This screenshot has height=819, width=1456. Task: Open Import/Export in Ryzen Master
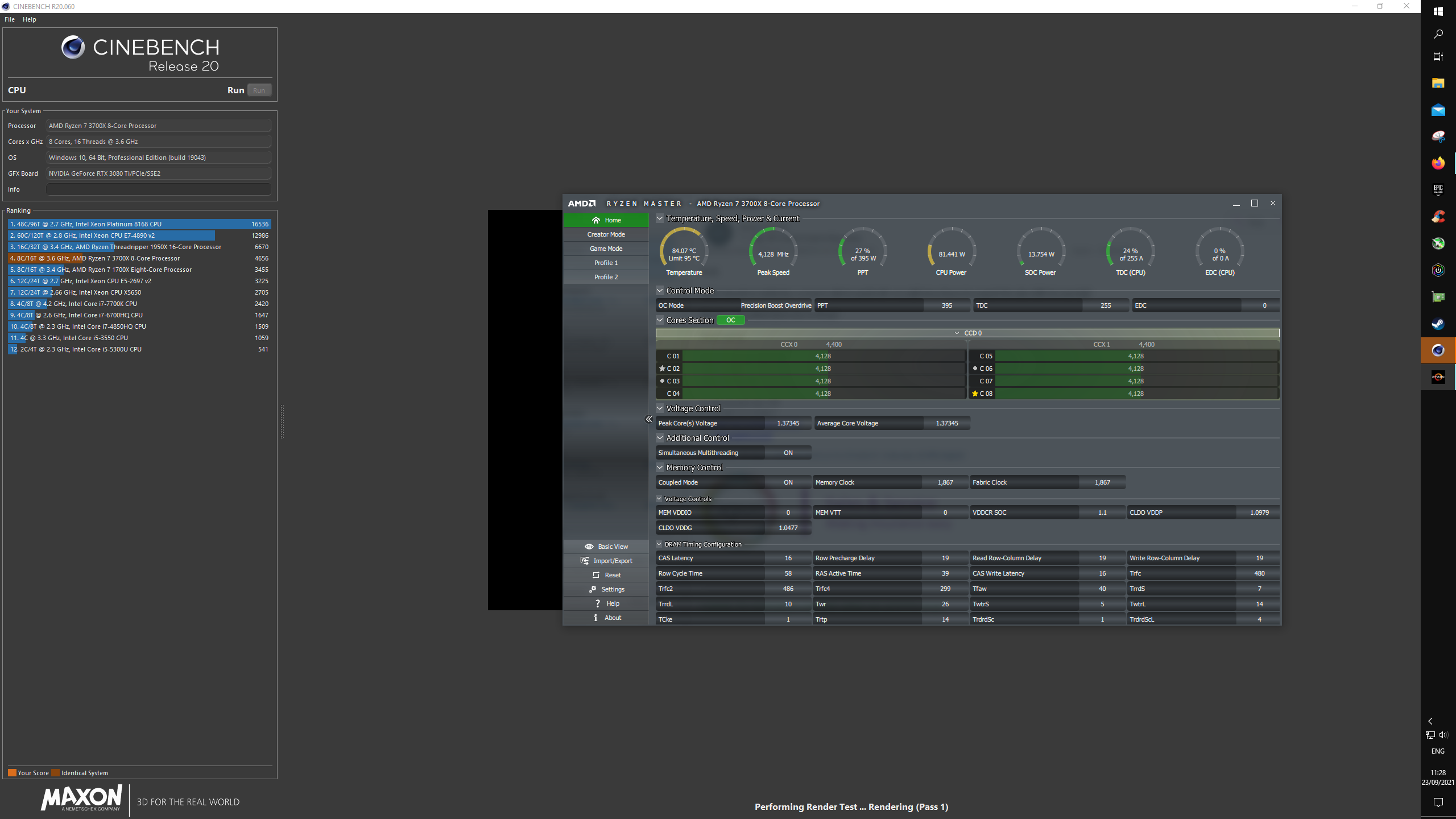[606, 561]
